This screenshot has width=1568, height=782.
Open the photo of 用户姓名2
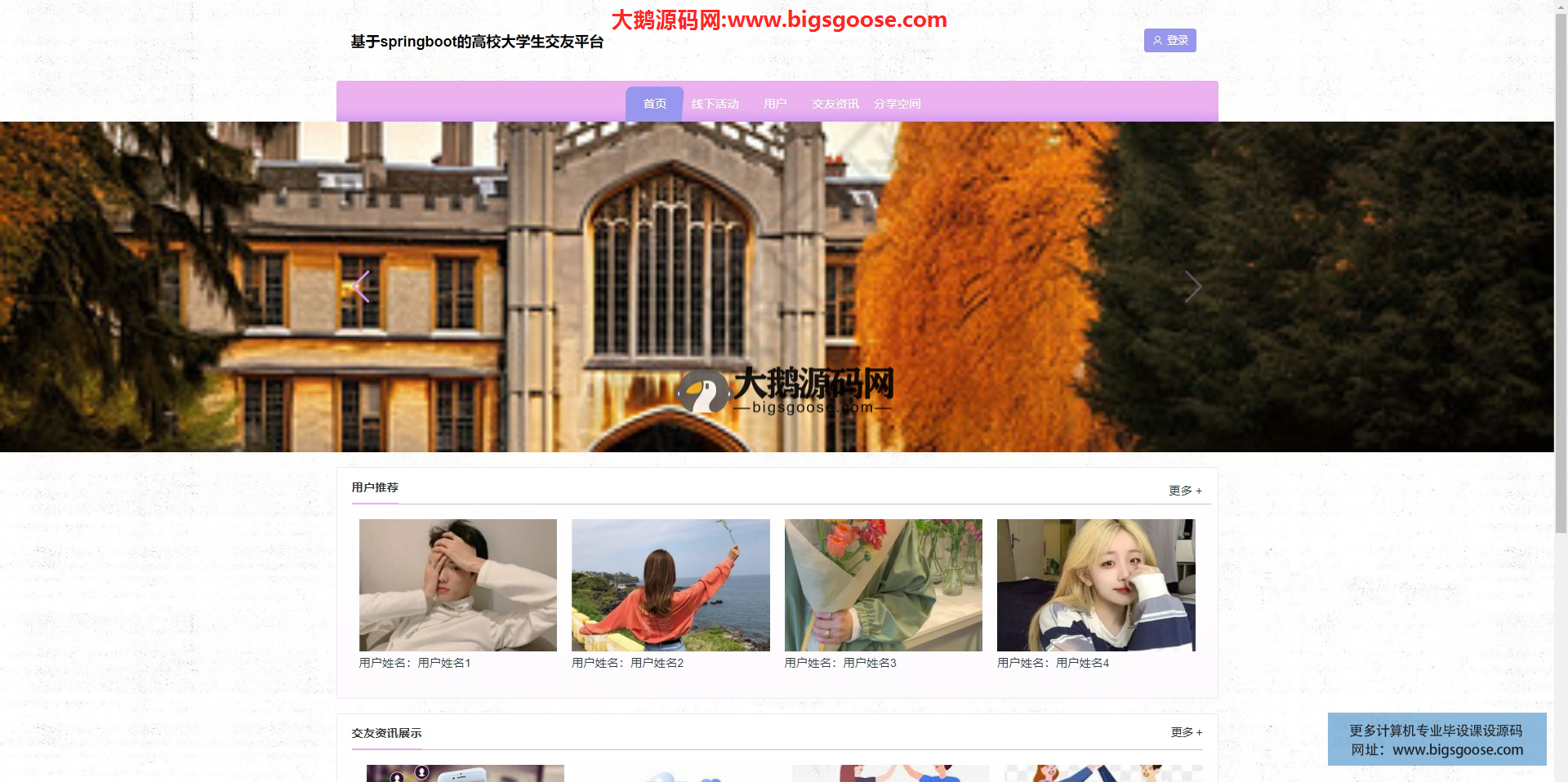[x=670, y=584]
